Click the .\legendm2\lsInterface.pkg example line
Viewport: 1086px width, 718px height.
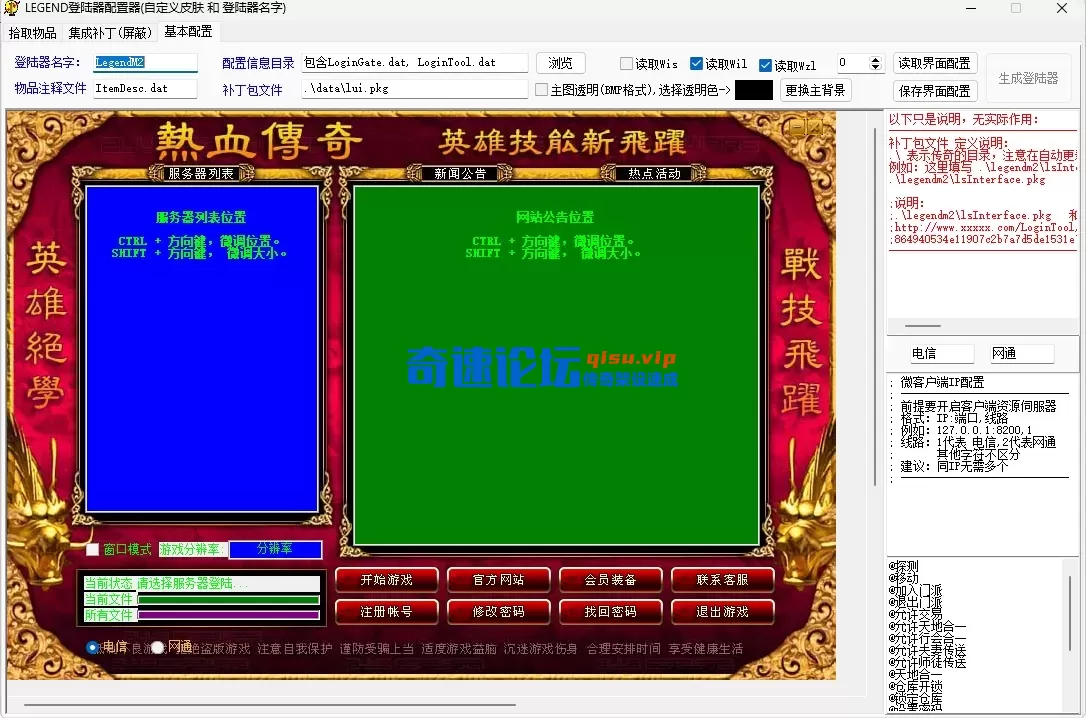[968, 179]
